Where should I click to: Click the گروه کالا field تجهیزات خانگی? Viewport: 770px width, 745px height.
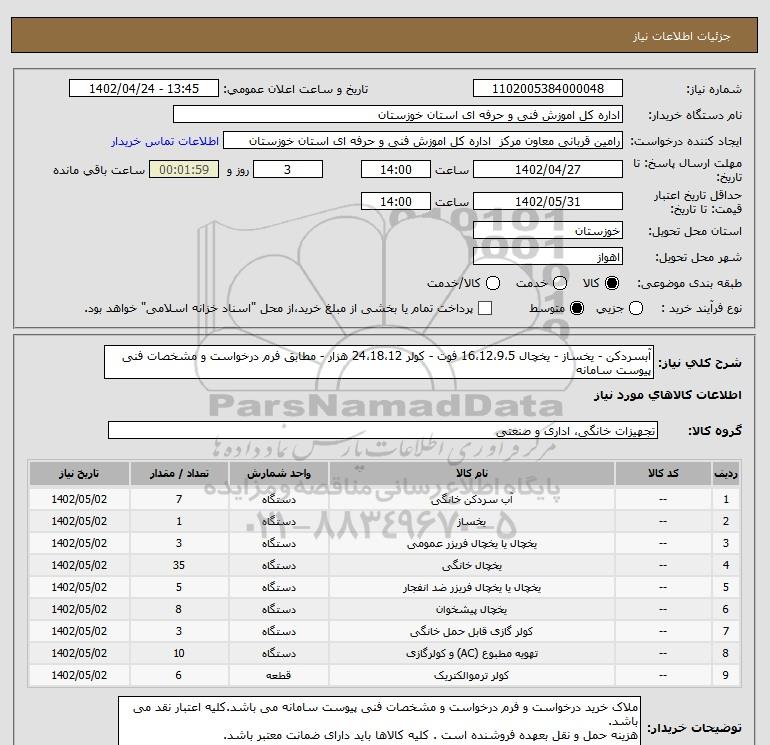point(383,431)
